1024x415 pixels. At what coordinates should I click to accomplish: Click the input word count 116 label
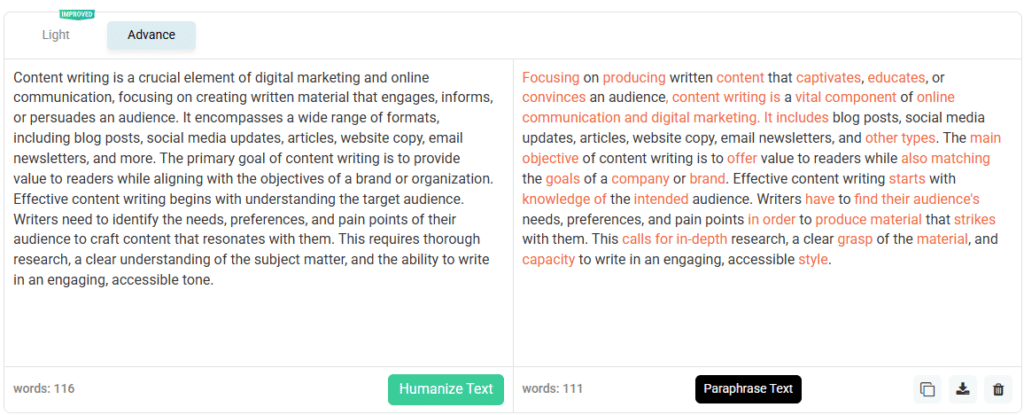click(44, 389)
